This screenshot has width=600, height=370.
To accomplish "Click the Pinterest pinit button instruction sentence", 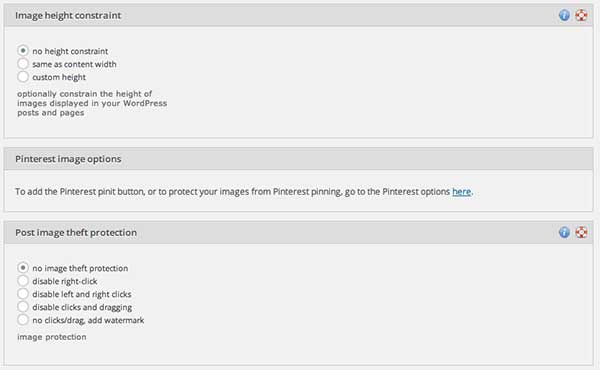I will pyautogui.click(x=244, y=191).
